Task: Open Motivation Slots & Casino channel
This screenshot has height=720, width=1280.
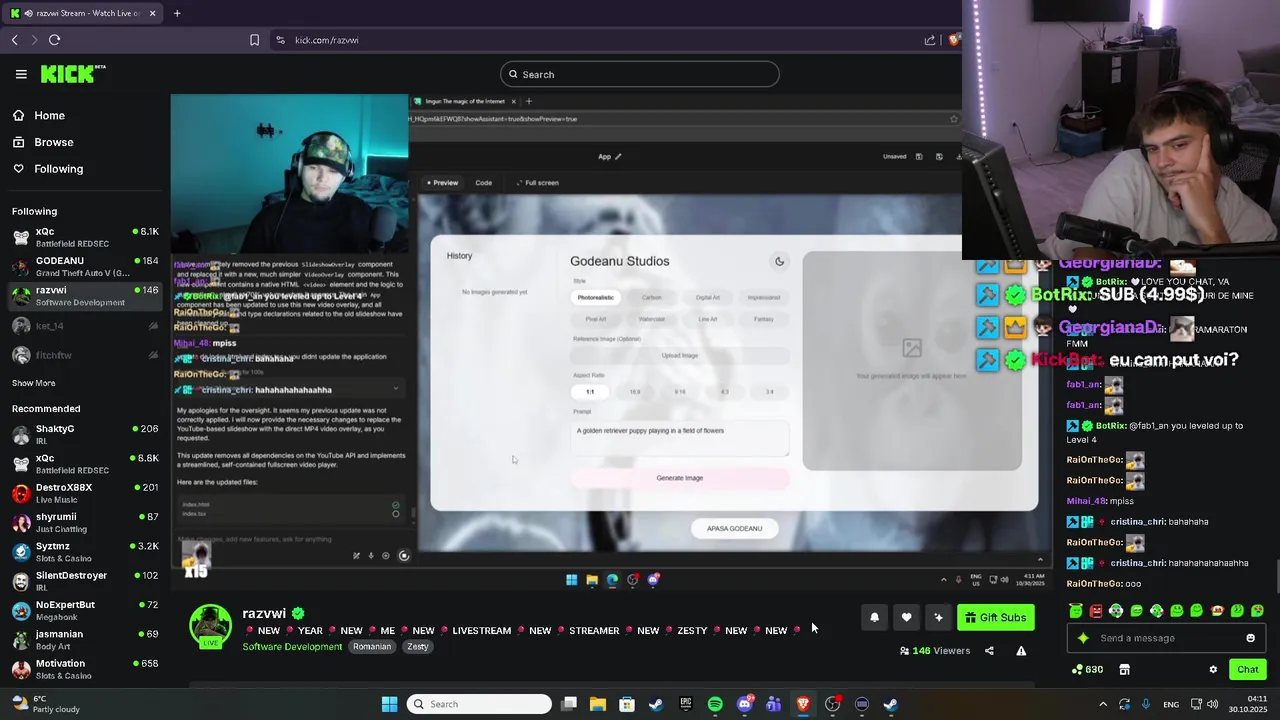Action: click(85, 669)
